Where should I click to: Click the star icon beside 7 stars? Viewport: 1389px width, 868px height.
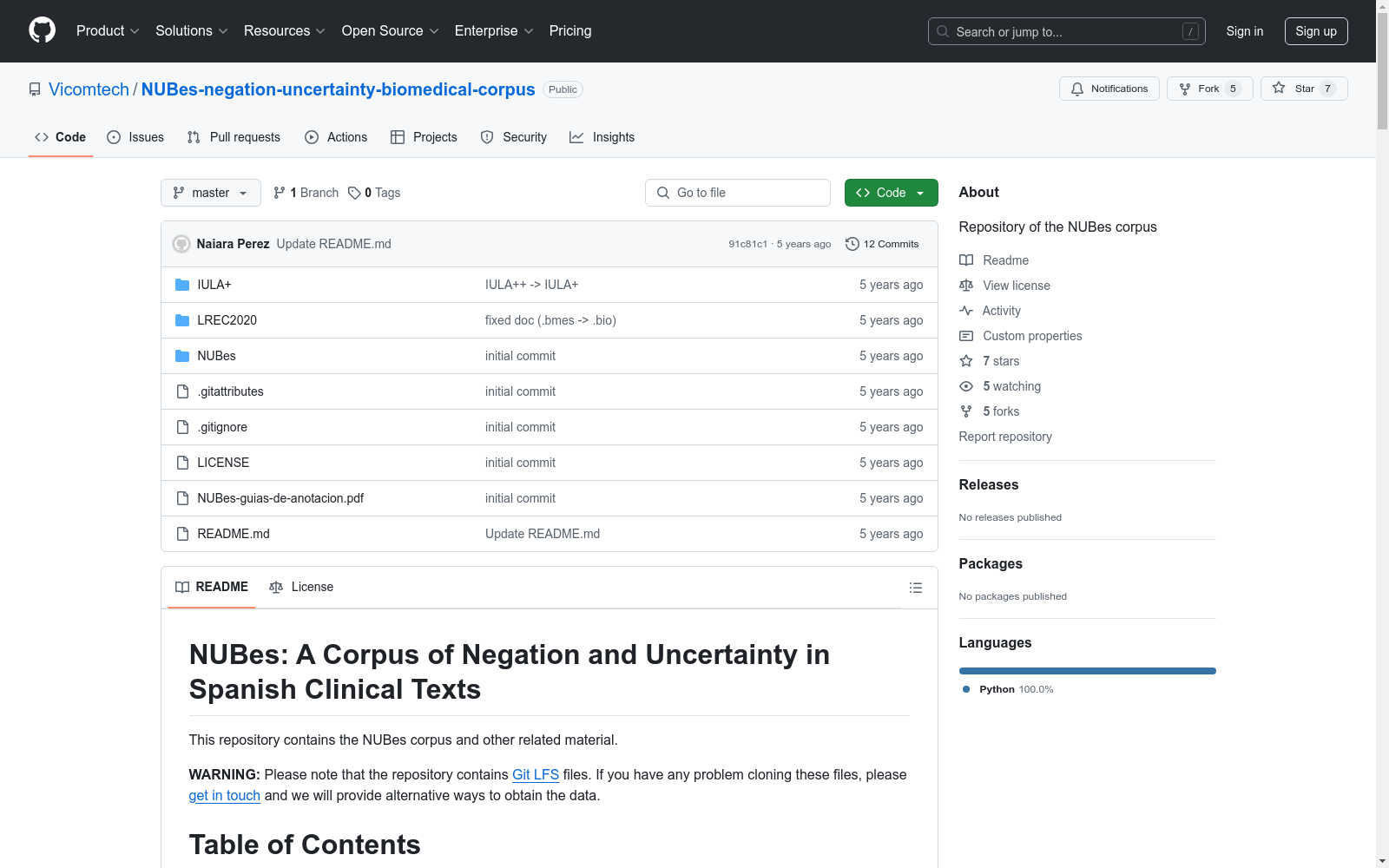click(966, 361)
